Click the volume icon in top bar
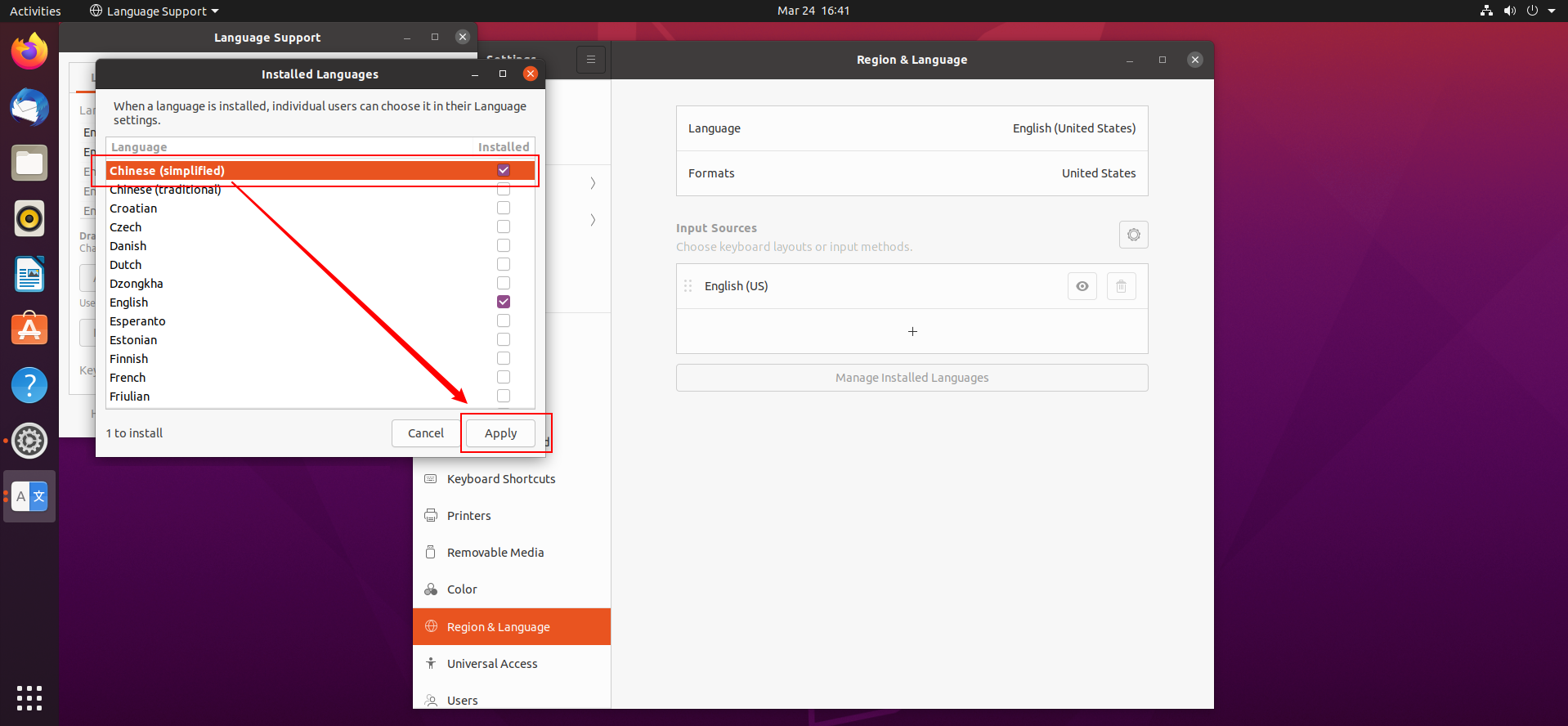The image size is (1568, 726). coord(1509,11)
